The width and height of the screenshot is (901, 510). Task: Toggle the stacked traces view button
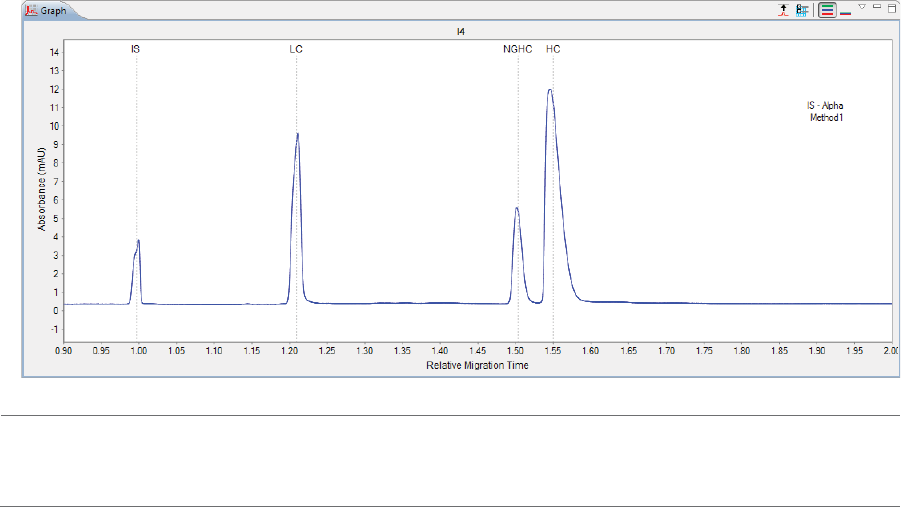[827, 10]
